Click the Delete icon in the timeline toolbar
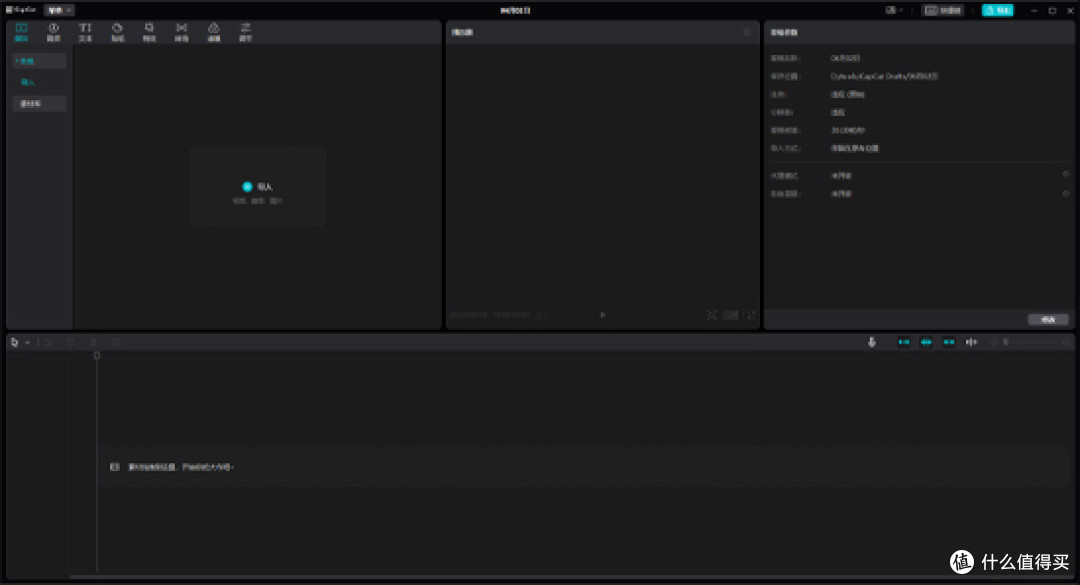The image size is (1080, 585). point(116,342)
